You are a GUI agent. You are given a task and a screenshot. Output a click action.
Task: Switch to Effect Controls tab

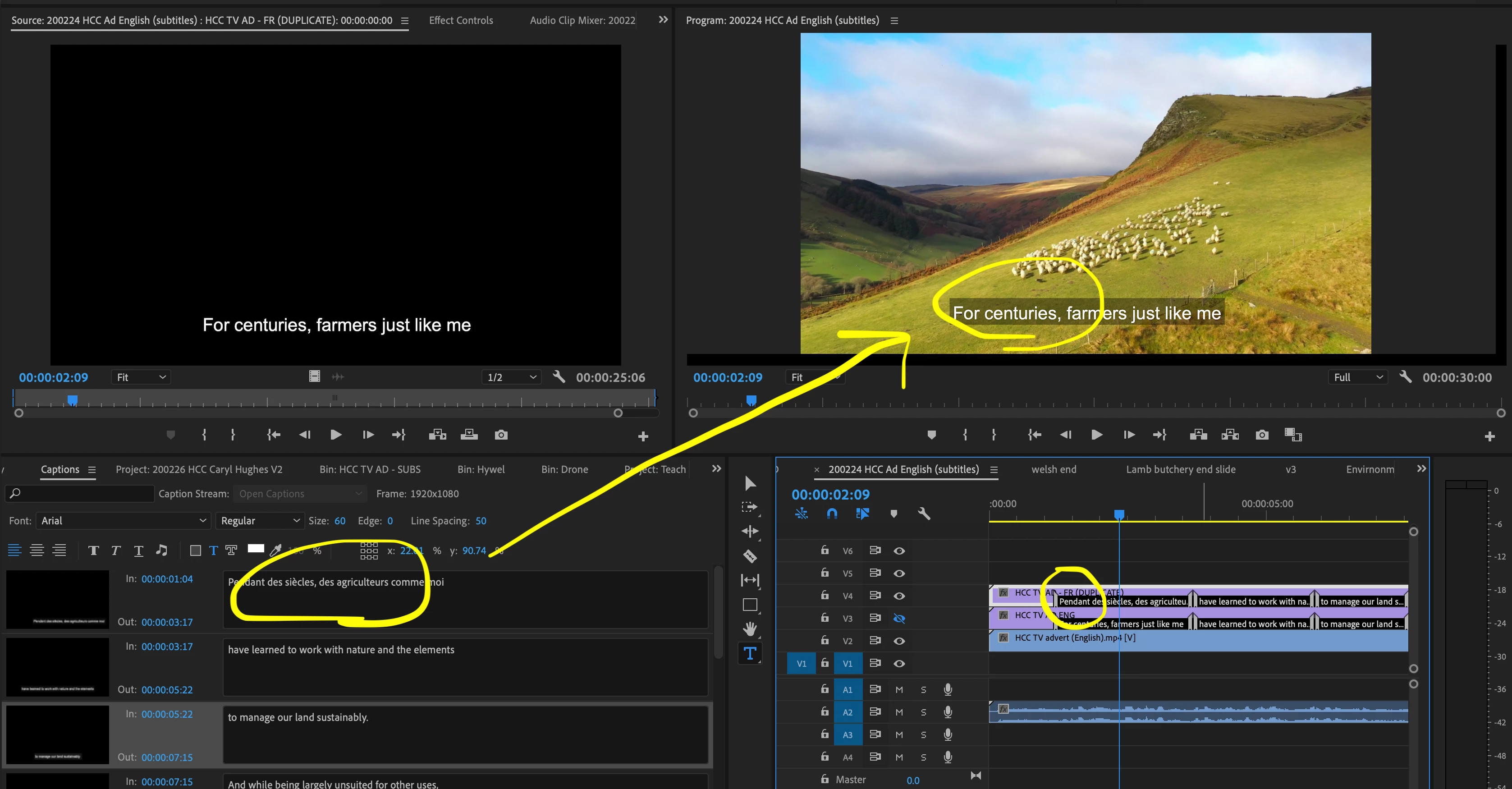point(461,20)
